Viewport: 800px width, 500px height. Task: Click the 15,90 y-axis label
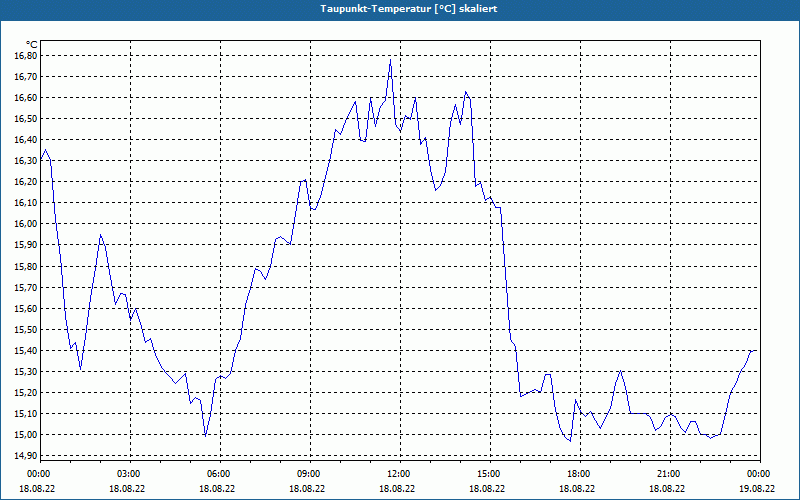(x=27, y=245)
